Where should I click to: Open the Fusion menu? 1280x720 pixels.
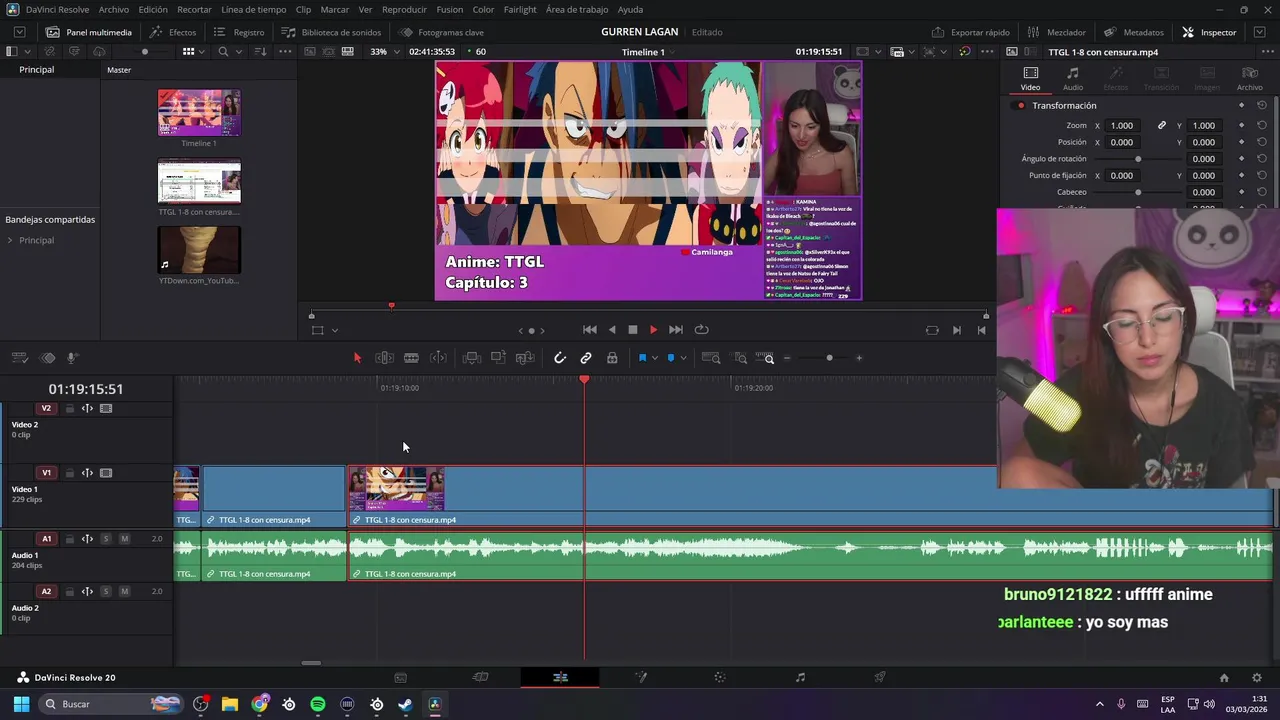pyautogui.click(x=450, y=9)
